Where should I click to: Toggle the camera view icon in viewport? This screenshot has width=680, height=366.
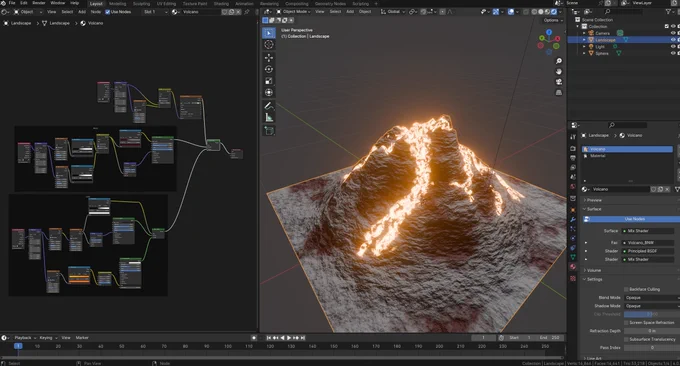pos(559,82)
